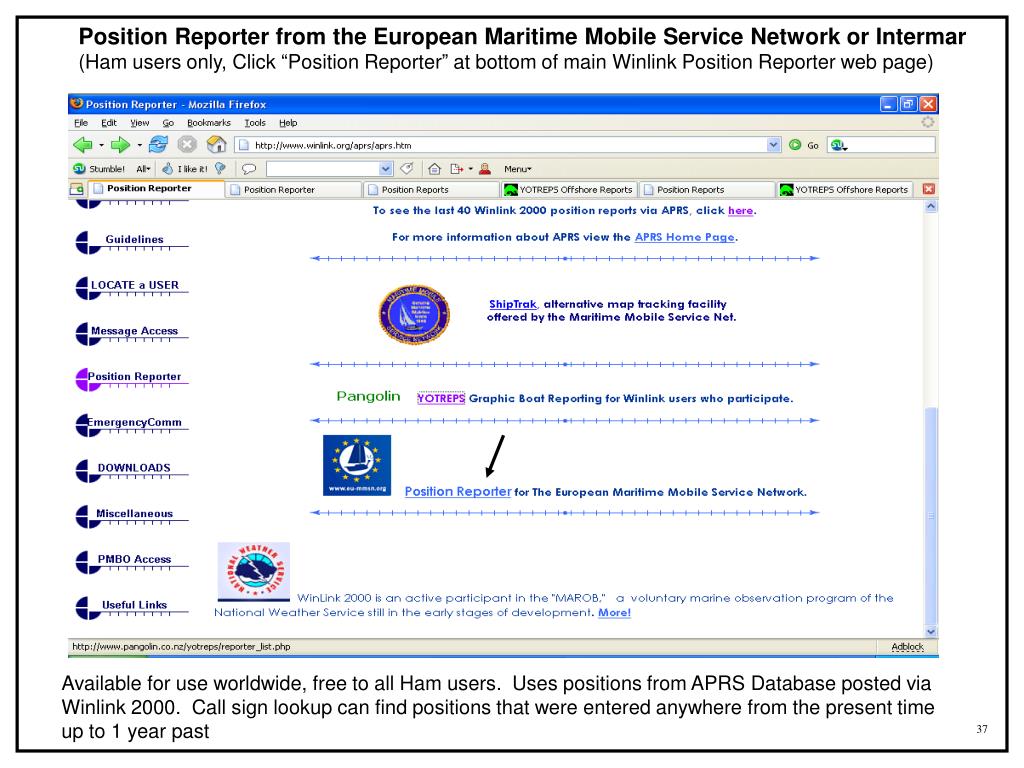Open EmergencyComm in the sidebar
1024x768 pixels.
(134, 423)
